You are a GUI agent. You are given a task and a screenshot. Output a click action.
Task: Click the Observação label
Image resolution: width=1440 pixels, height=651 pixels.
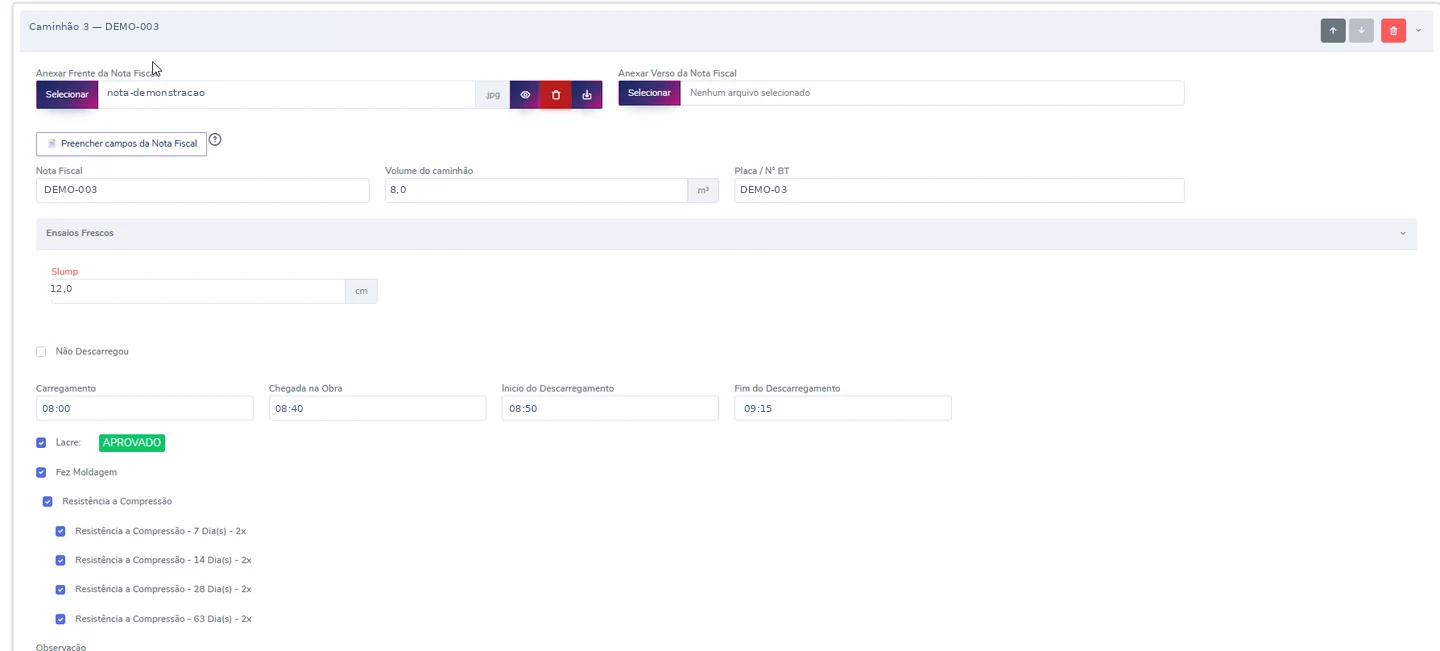click(x=61, y=647)
